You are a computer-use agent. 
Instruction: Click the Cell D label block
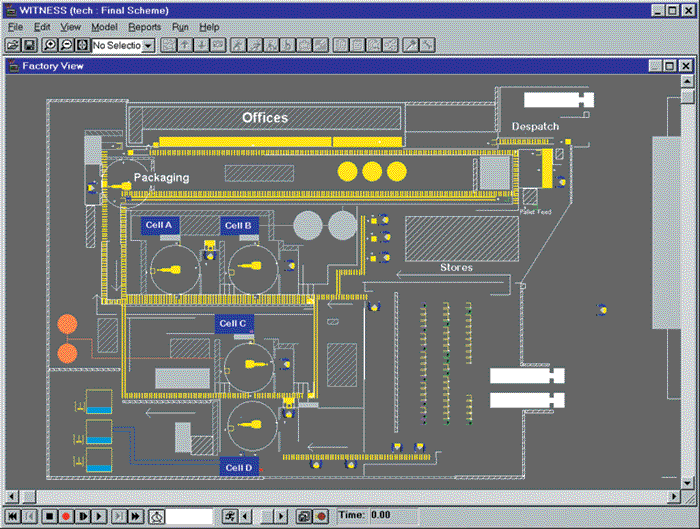240,467
